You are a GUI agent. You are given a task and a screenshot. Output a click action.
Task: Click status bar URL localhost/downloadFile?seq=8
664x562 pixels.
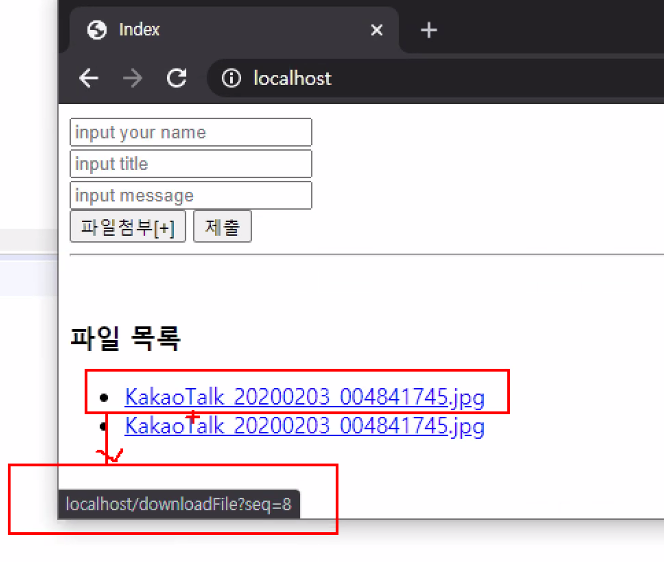coord(179,504)
